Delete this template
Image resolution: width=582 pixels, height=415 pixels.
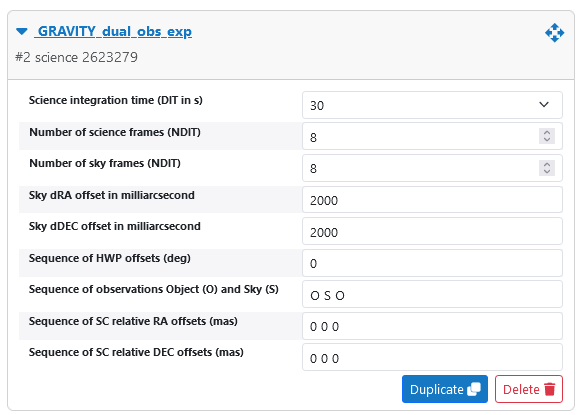click(x=529, y=389)
